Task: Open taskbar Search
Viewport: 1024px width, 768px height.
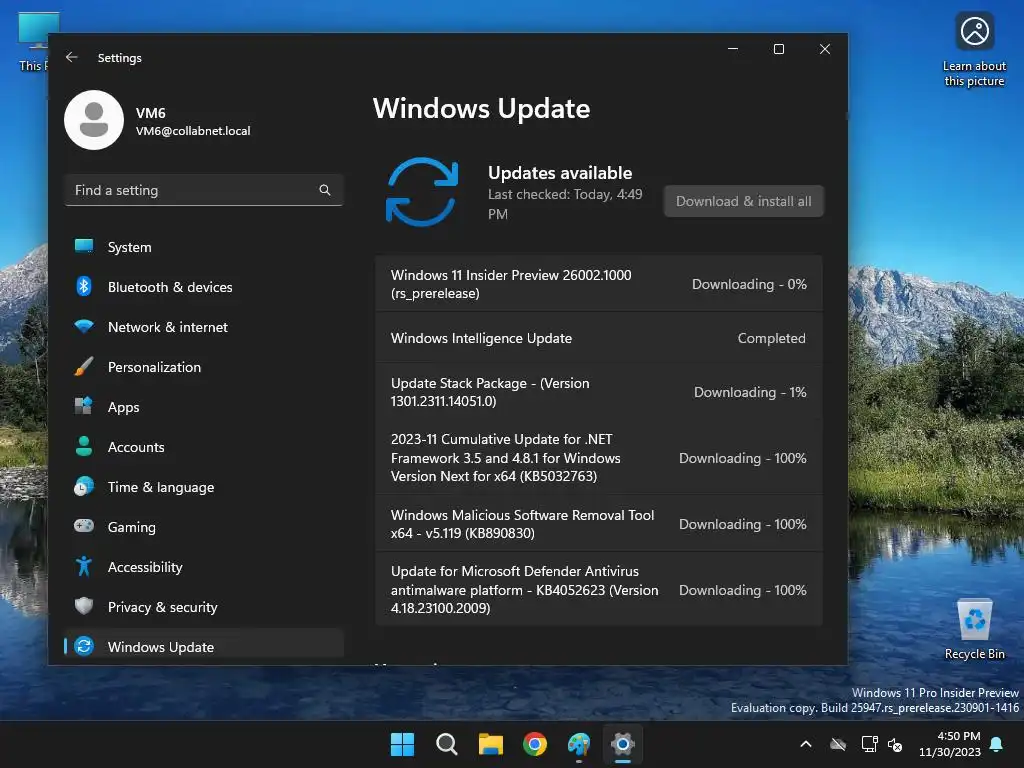Action: [x=447, y=744]
